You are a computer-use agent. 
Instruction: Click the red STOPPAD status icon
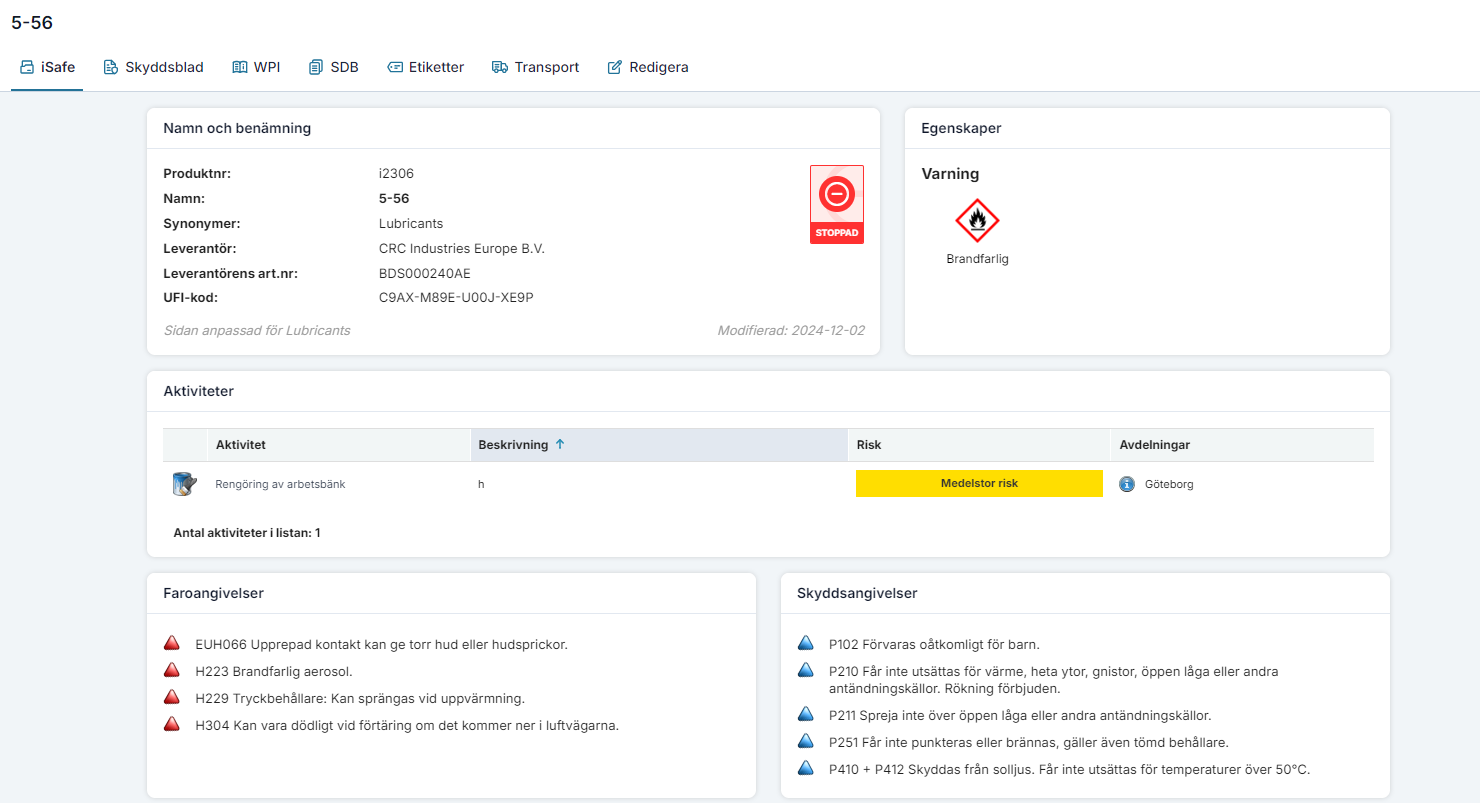[837, 205]
